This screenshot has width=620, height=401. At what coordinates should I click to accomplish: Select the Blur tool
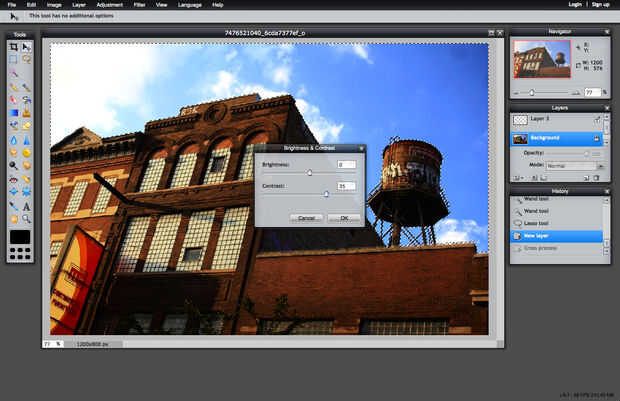pos(14,140)
